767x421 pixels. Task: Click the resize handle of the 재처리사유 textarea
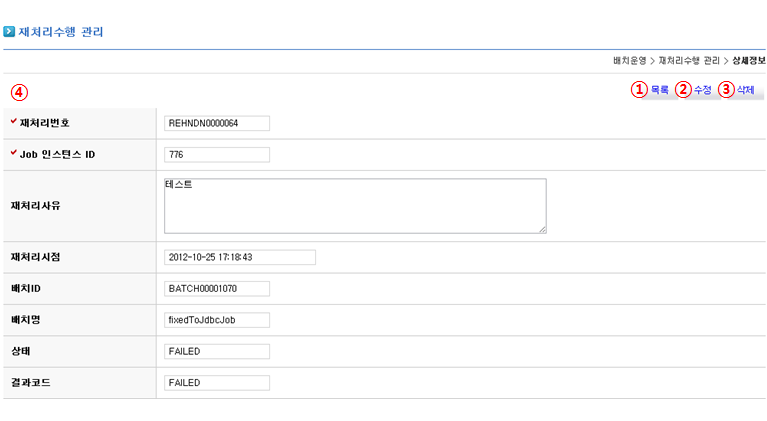click(x=541, y=228)
